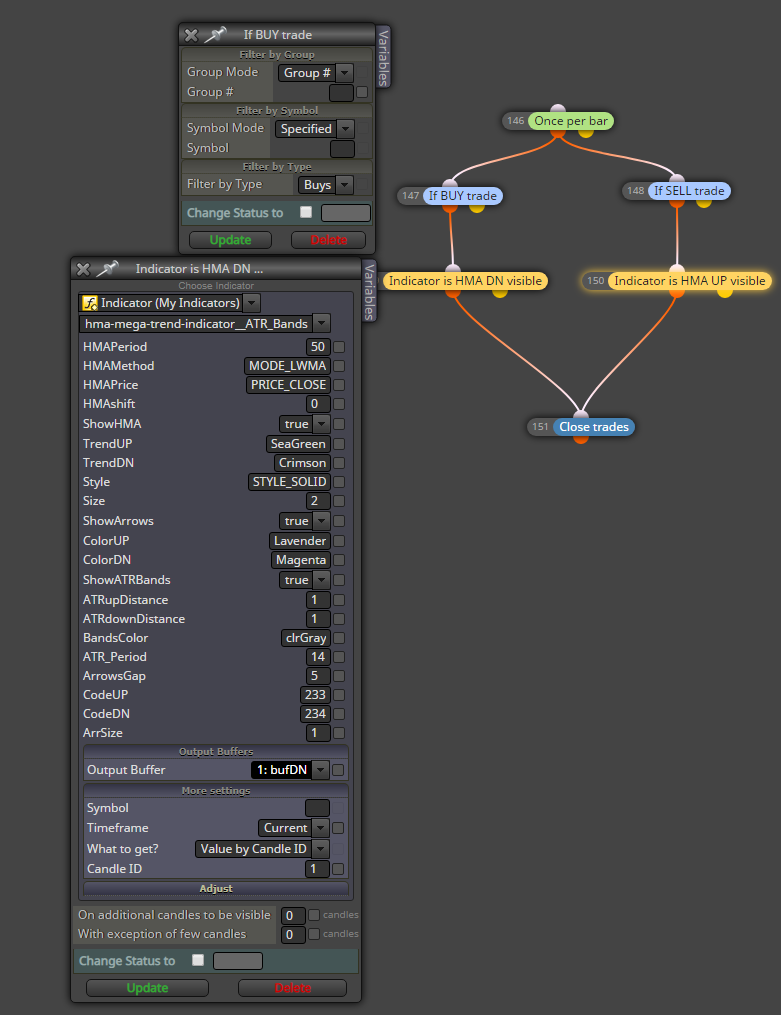This screenshot has width=781, height=1015.
Task: Click ColorUP Lavender color field
Action: 300,541
